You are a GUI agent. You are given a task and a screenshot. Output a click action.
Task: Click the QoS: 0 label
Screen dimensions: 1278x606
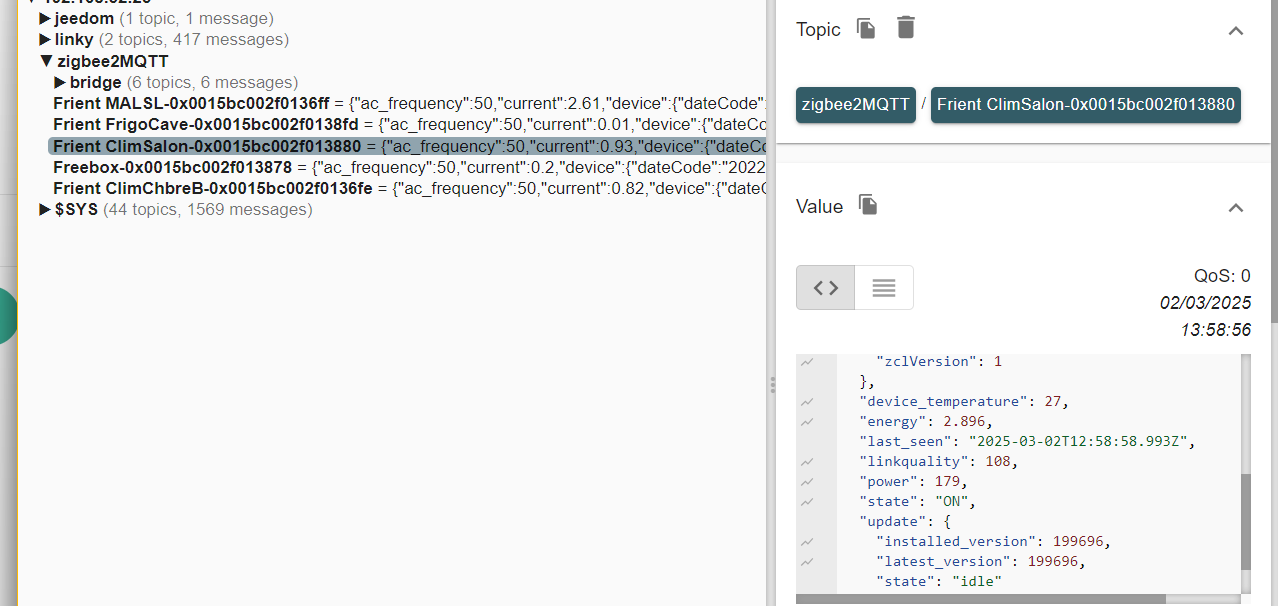[1222, 276]
